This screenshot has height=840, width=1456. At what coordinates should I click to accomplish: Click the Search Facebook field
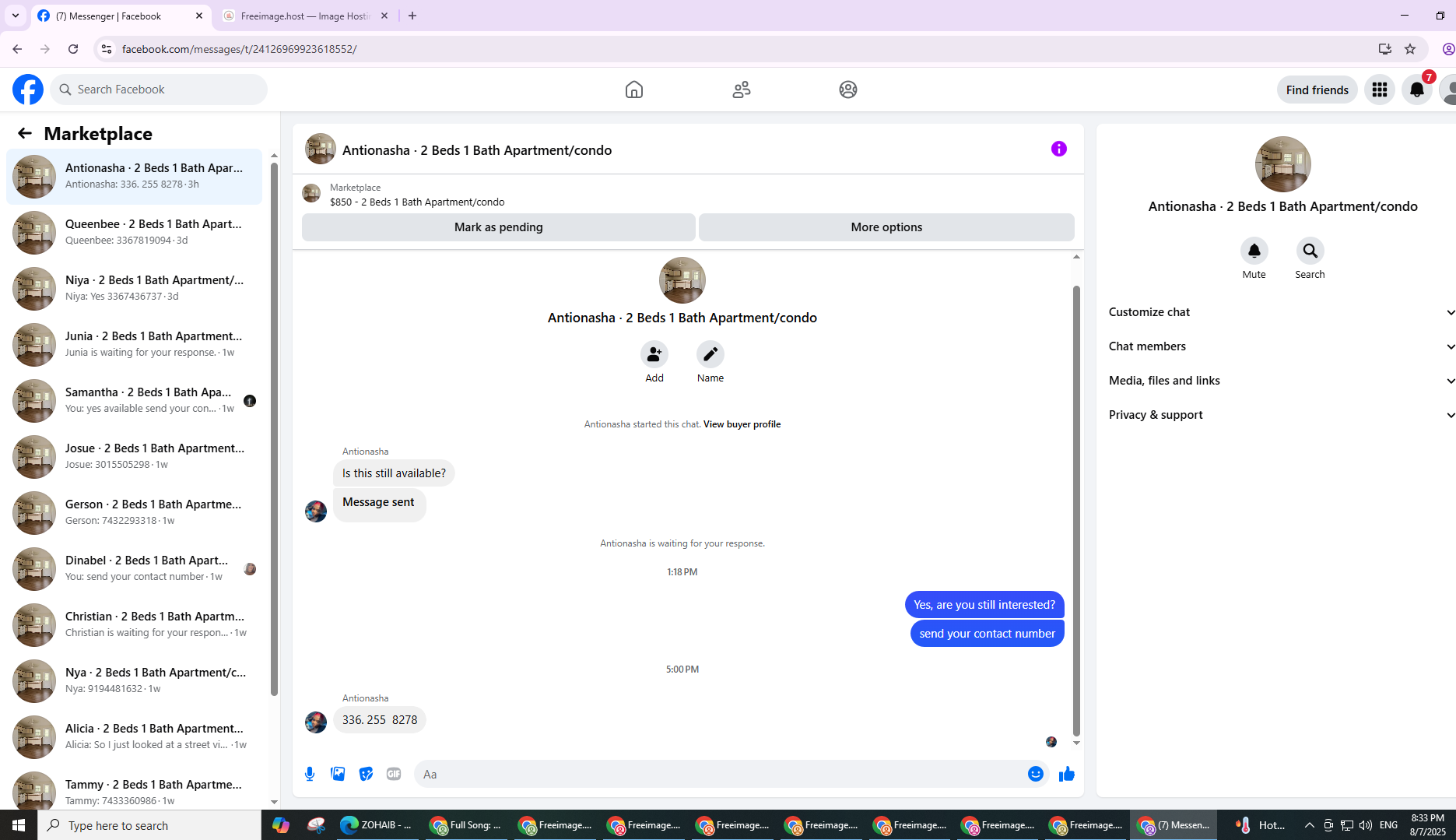pyautogui.click(x=159, y=90)
